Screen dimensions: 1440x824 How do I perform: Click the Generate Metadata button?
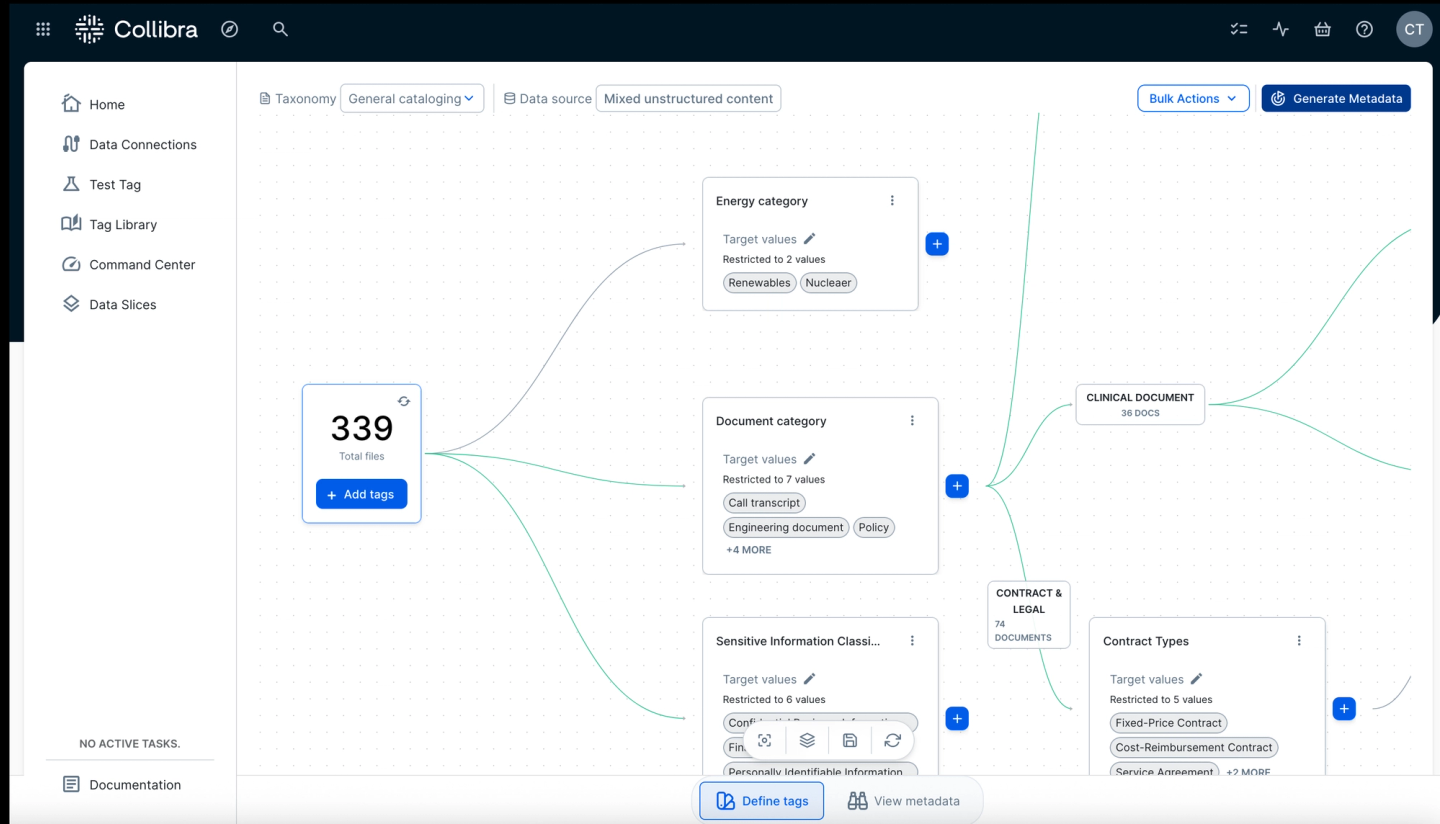pos(1336,99)
